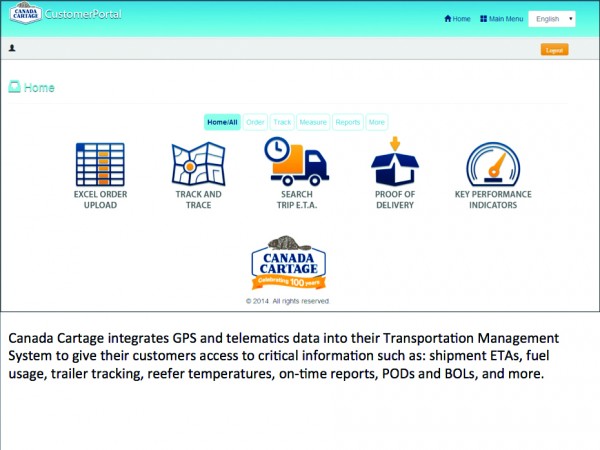Switch to the More tab

377,122
